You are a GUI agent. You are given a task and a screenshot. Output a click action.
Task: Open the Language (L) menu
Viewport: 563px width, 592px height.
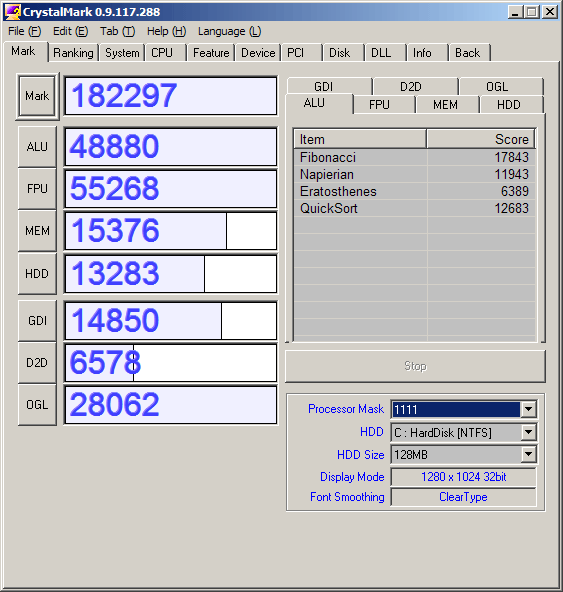229,31
